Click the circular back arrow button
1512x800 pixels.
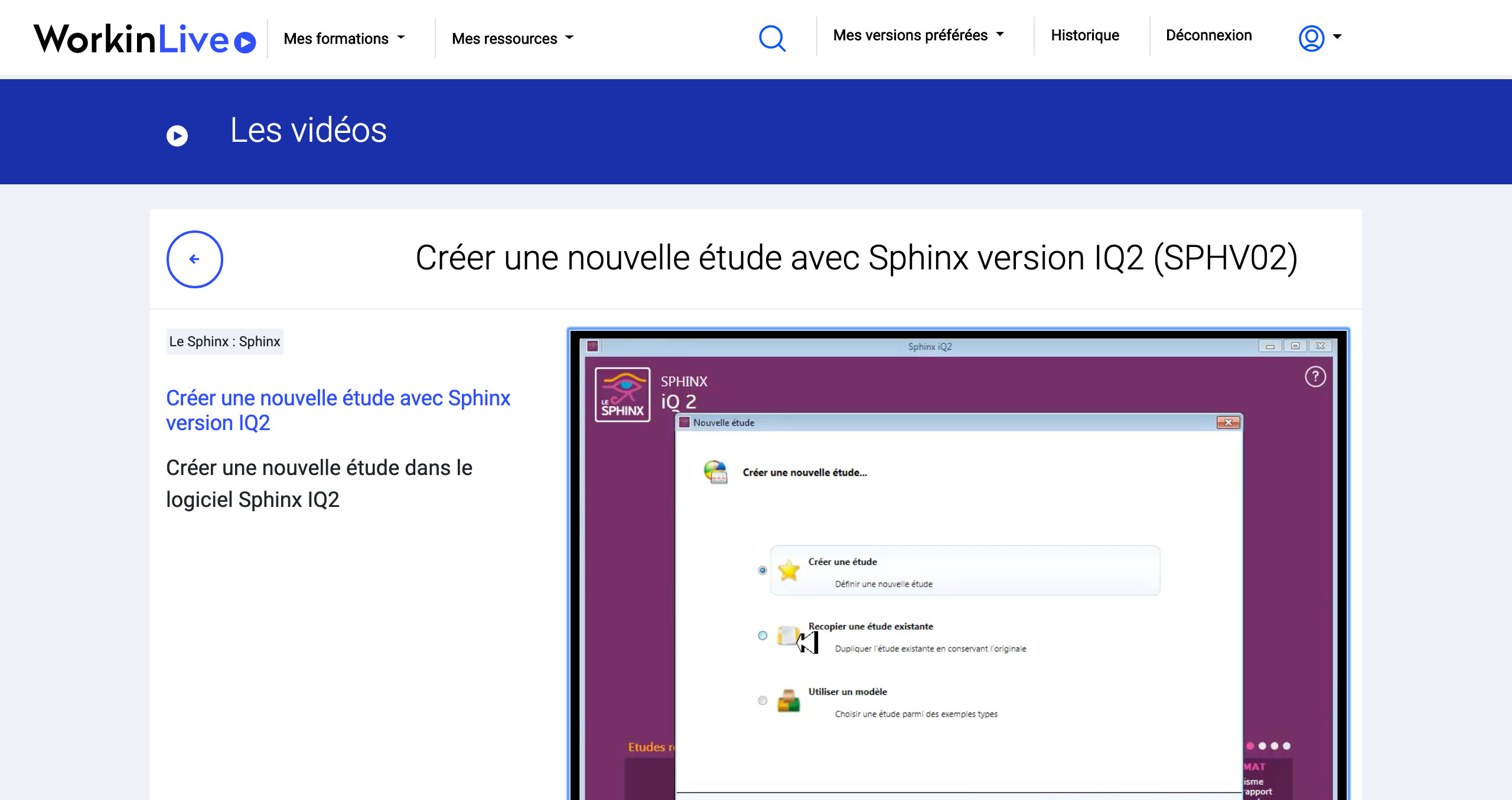[x=194, y=259]
